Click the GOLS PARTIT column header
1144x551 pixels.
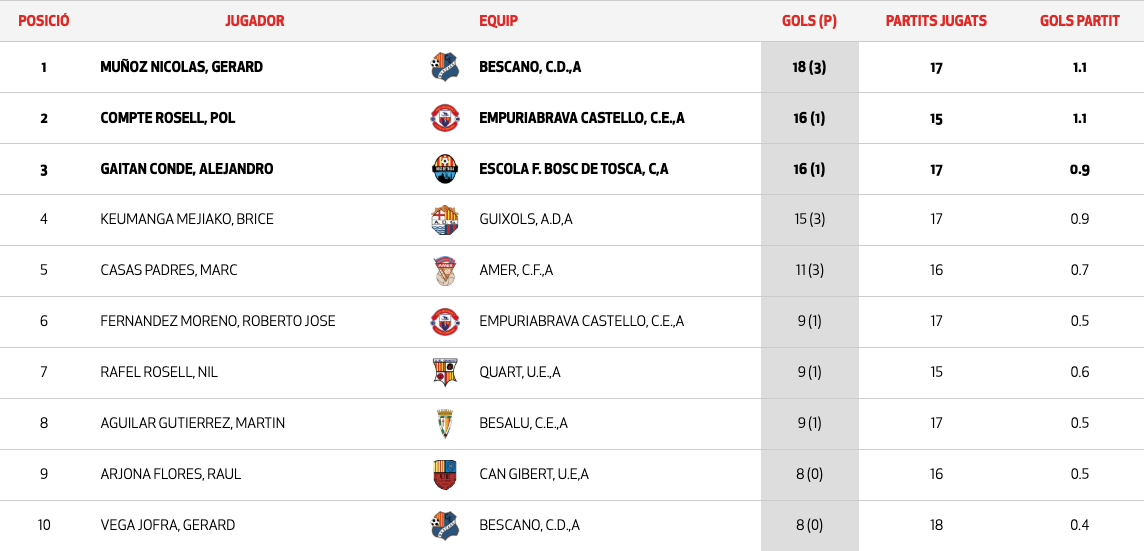point(1079,21)
